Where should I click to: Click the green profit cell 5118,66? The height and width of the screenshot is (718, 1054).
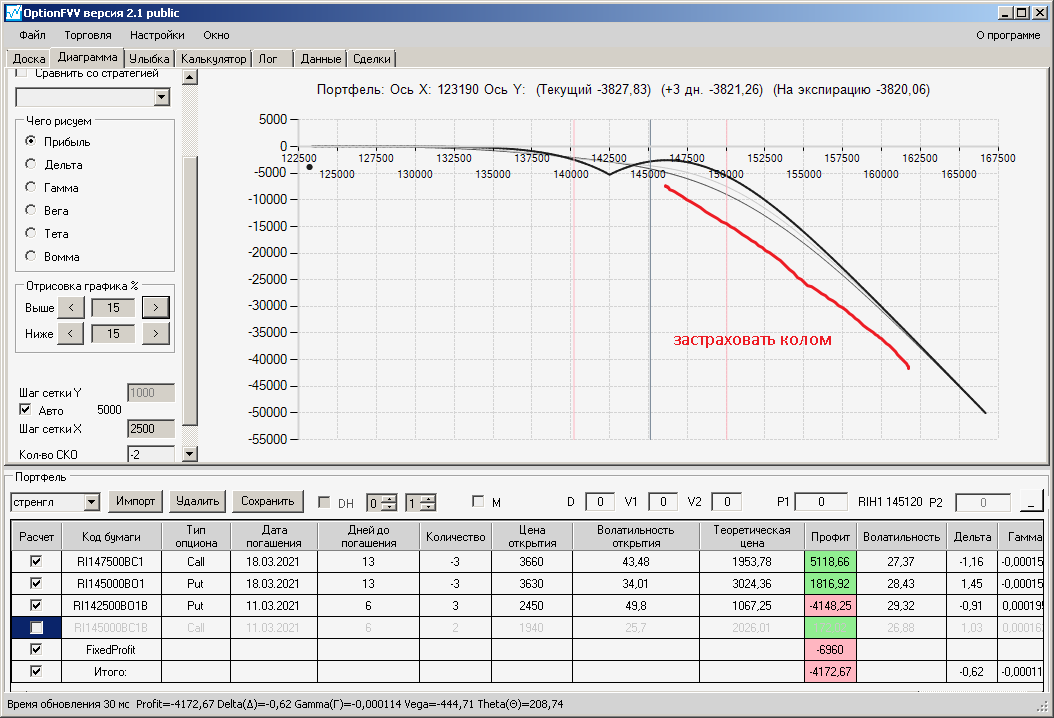click(830, 561)
